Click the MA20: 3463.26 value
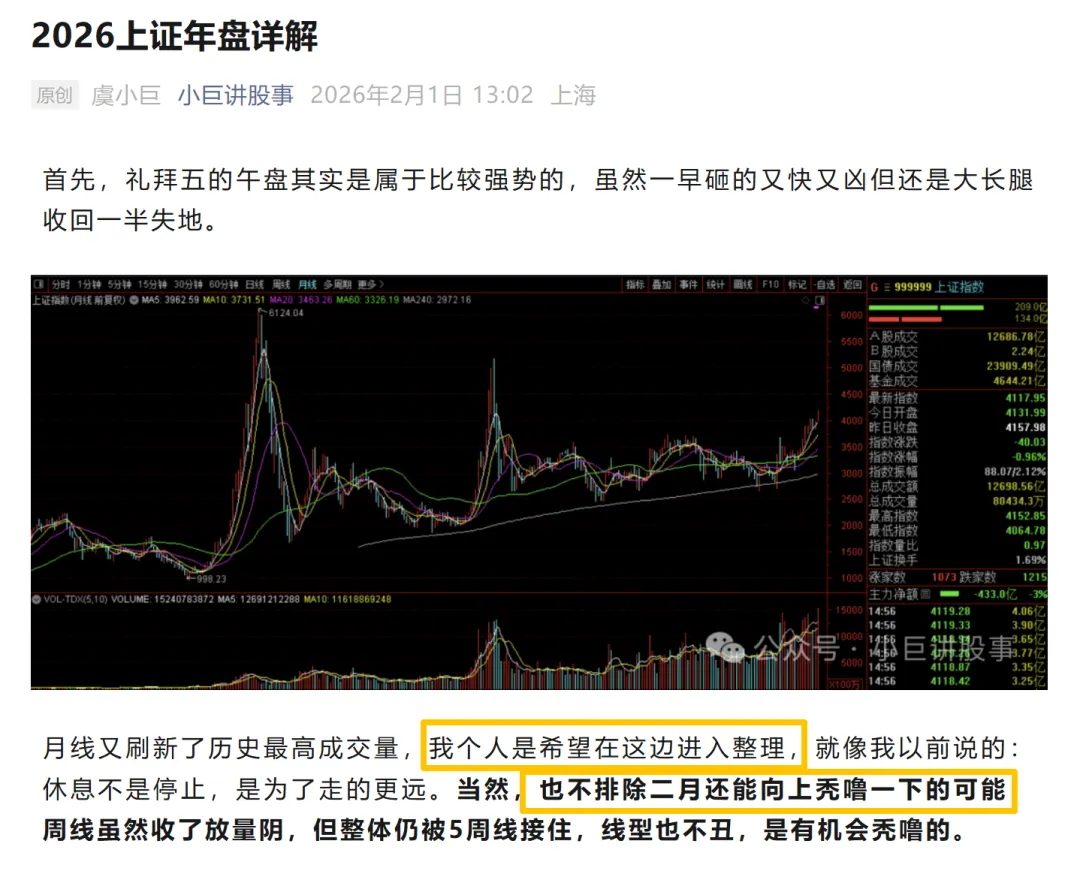 pos(301,300)
